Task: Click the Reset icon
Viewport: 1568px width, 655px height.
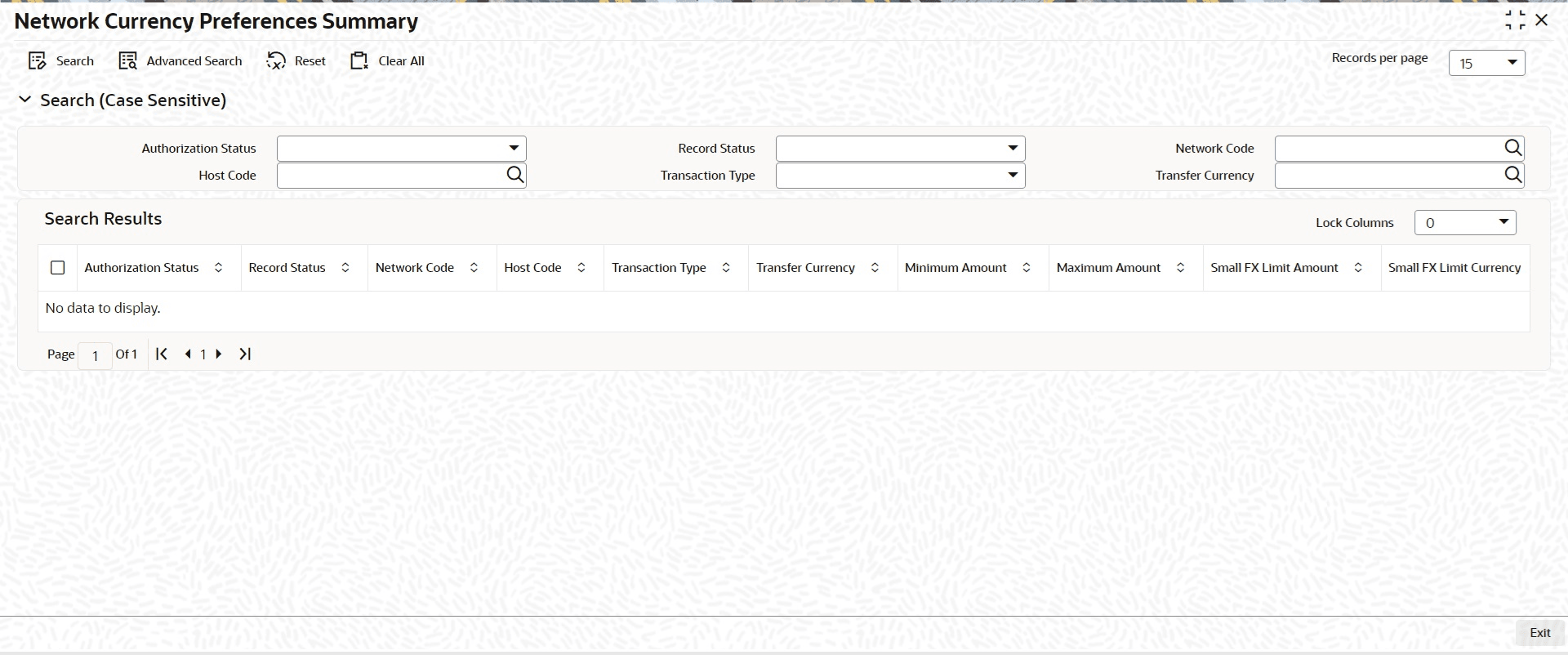Action: click(276, 61)
